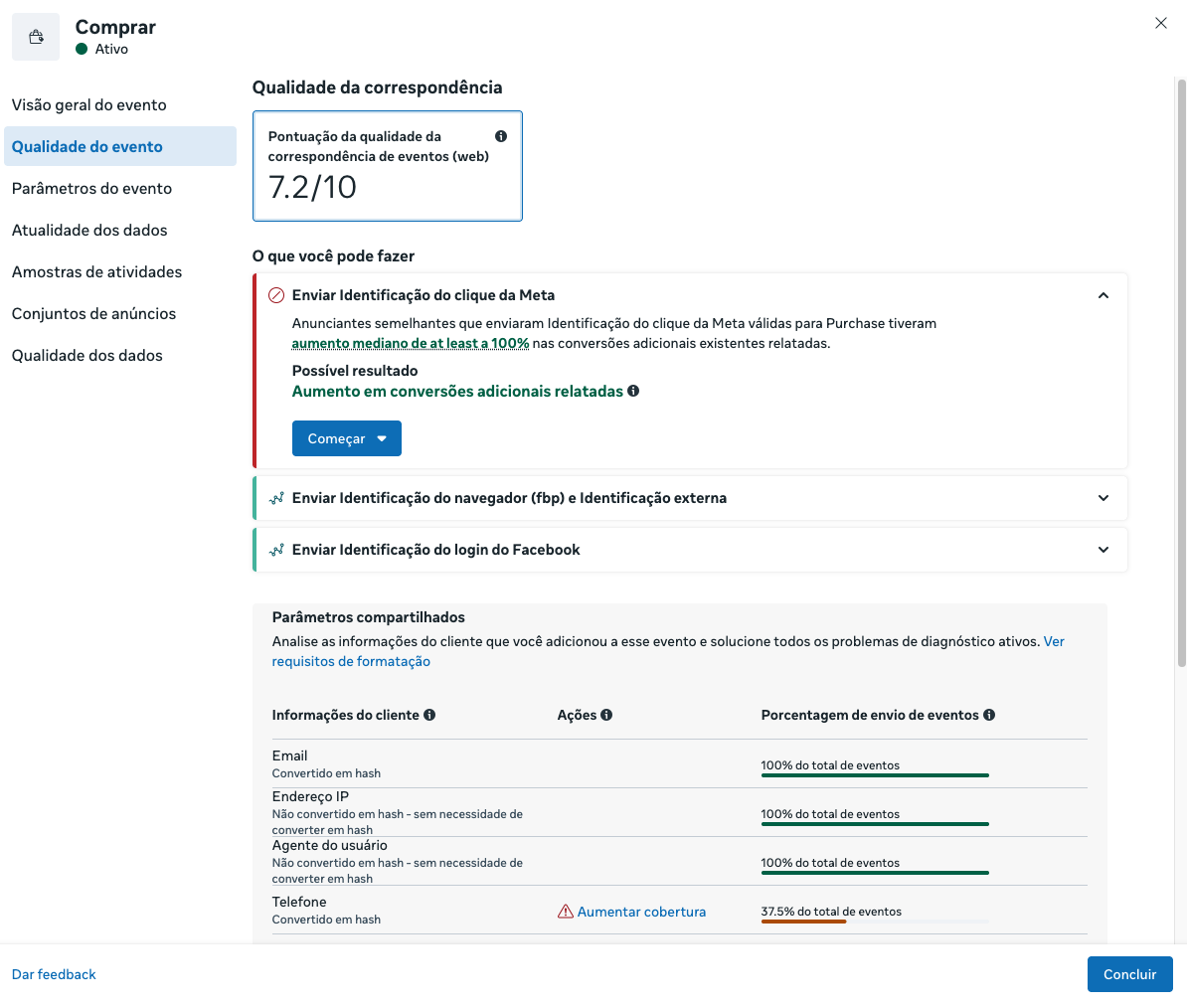Click info icon beside Informações do cliente
Image resolution: width=1187 pixels, height=1008 pixels.
[x=429, y=715]
